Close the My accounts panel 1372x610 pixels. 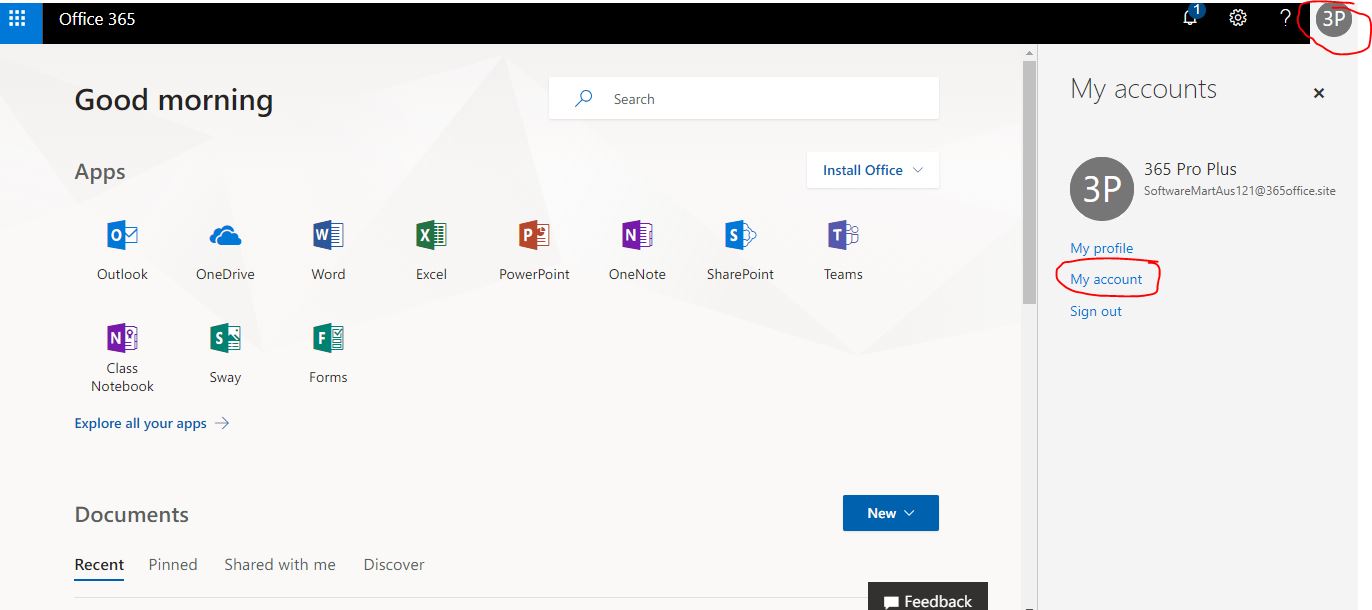1319,93
